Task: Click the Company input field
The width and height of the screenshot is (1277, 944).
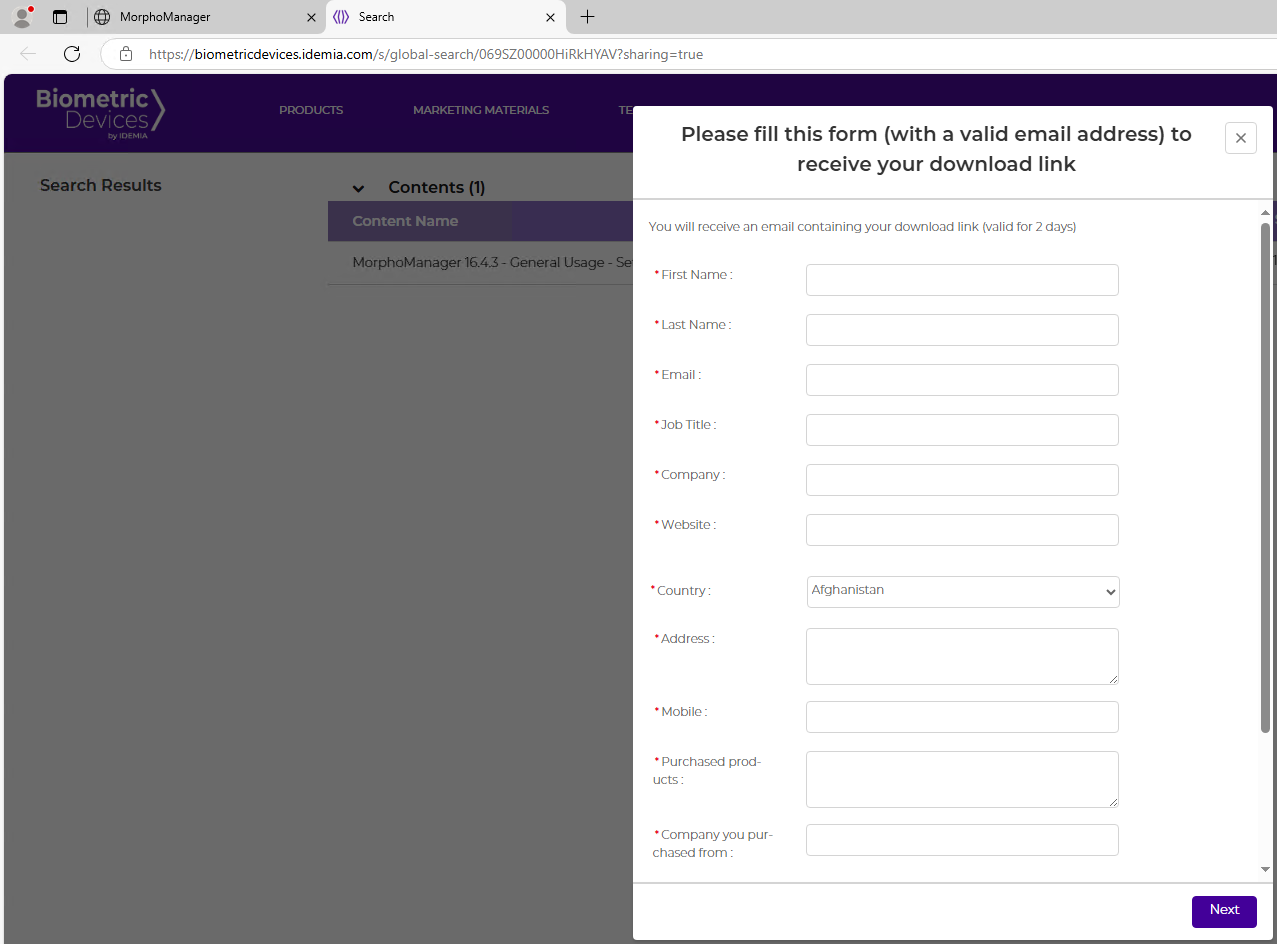Action: coord(962,480)
